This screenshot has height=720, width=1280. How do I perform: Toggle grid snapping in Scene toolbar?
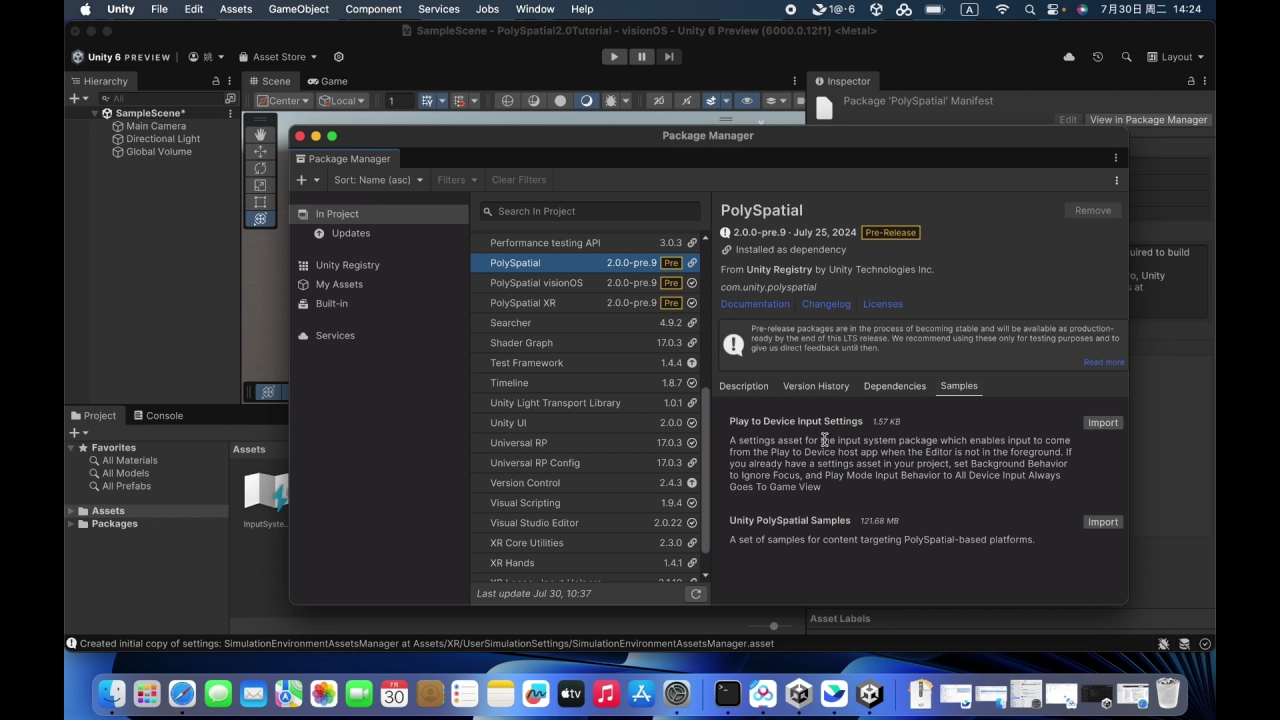coord(459,100)
